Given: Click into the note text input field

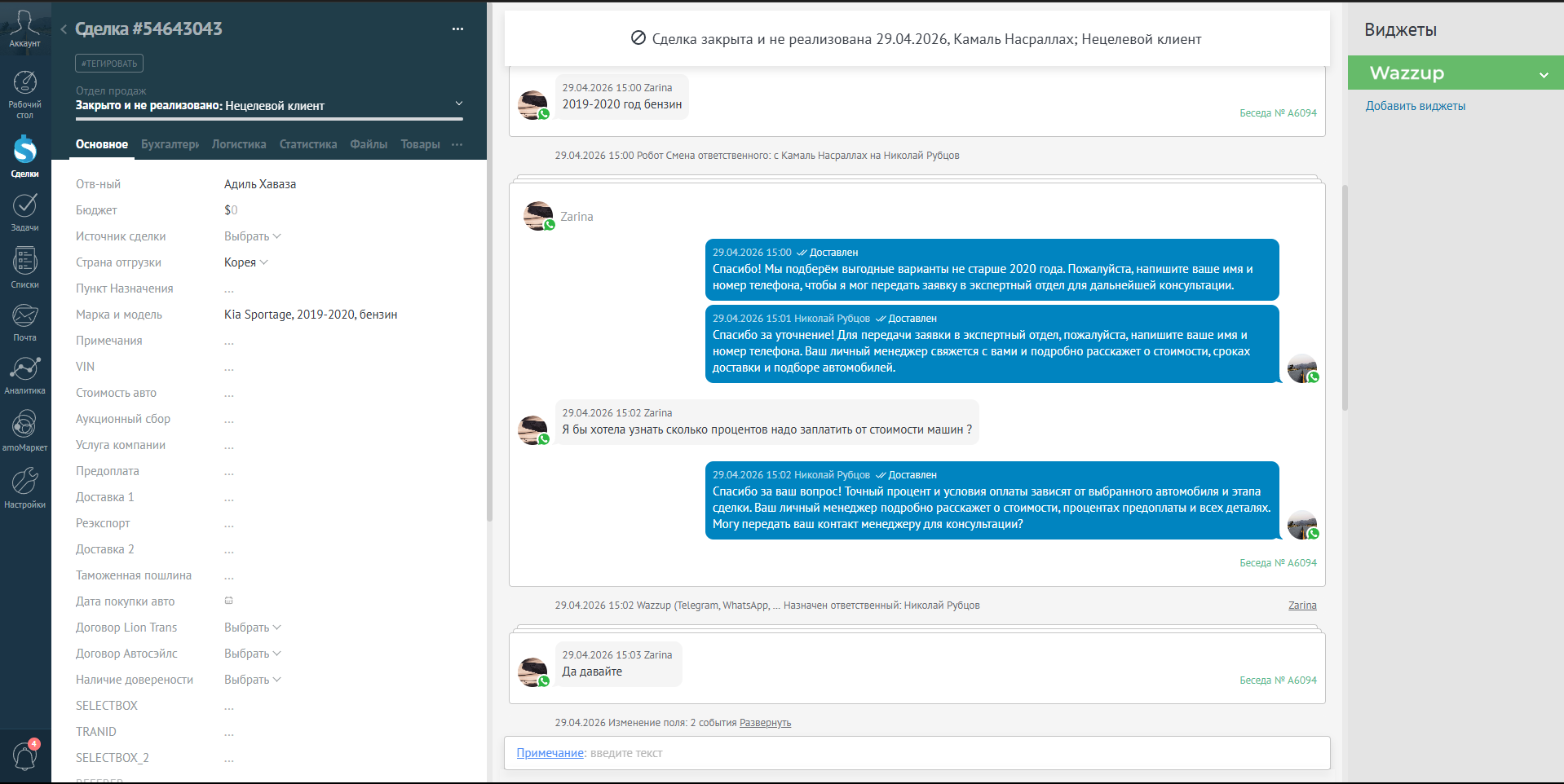Looking at the screenshot, I should point(917,753).
